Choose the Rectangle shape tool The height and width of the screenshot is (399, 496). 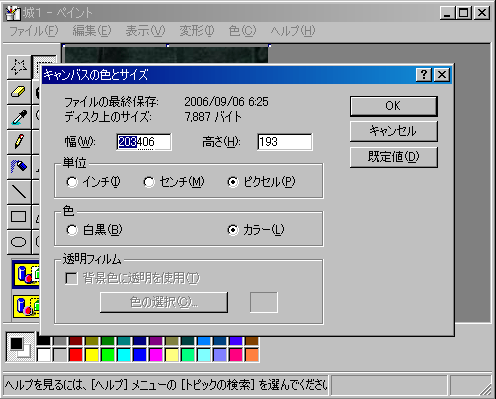[x=19, y=217]
